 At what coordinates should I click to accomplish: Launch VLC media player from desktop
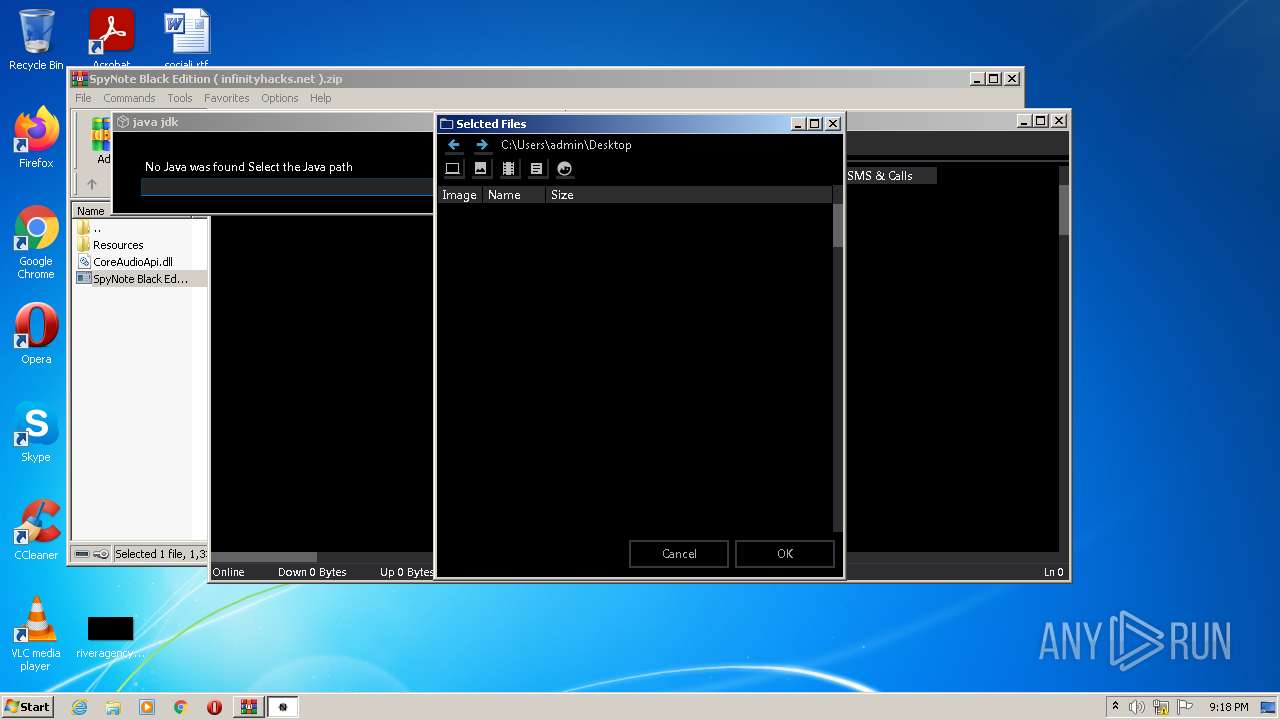36,634
